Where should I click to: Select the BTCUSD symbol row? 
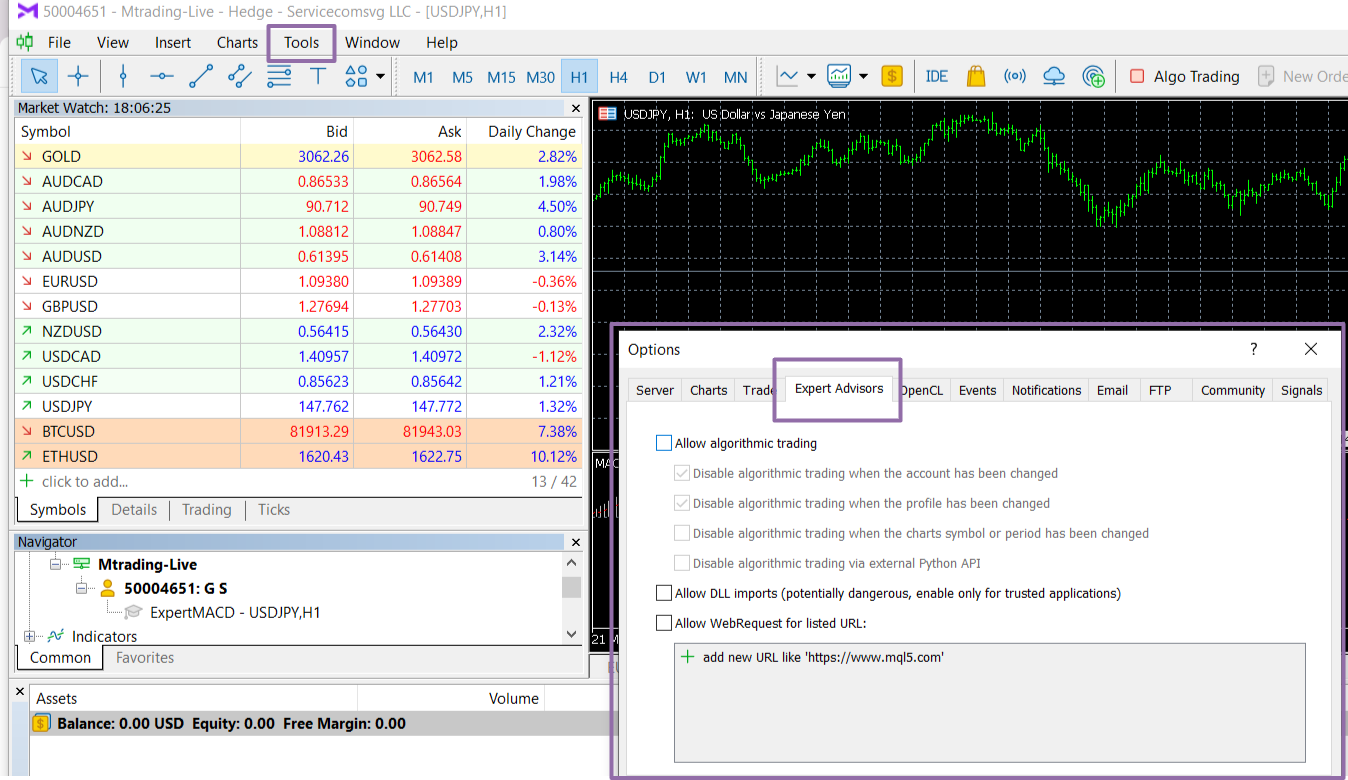299,431
